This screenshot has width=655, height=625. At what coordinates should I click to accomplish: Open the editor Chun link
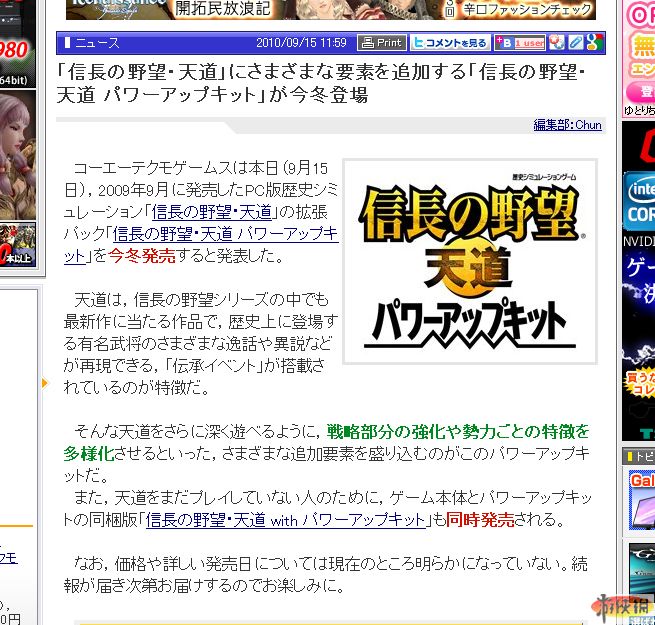[567, 125]
